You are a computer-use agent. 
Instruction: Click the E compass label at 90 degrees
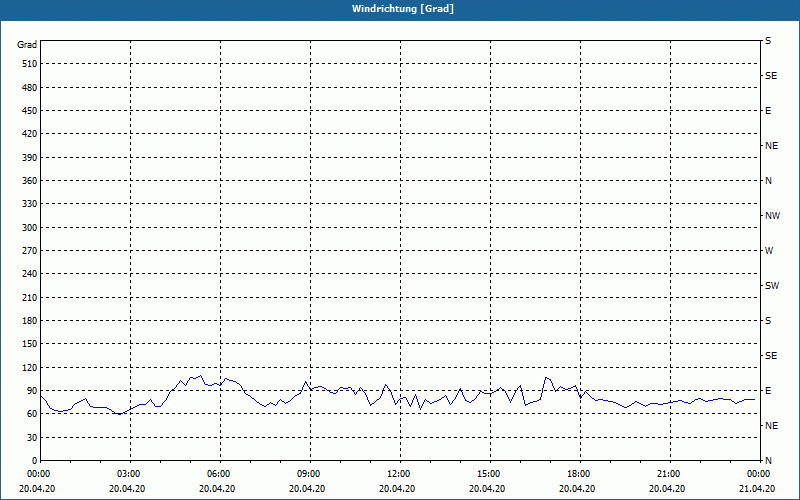768,391
